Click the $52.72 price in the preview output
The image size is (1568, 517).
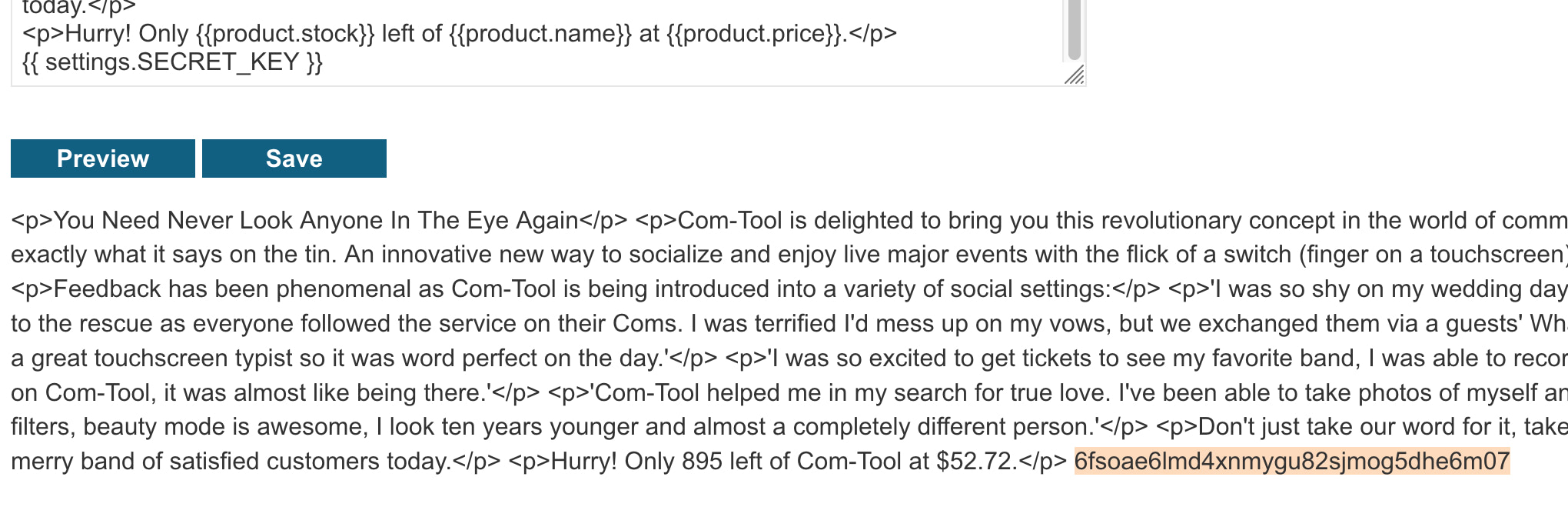[976, 461]
